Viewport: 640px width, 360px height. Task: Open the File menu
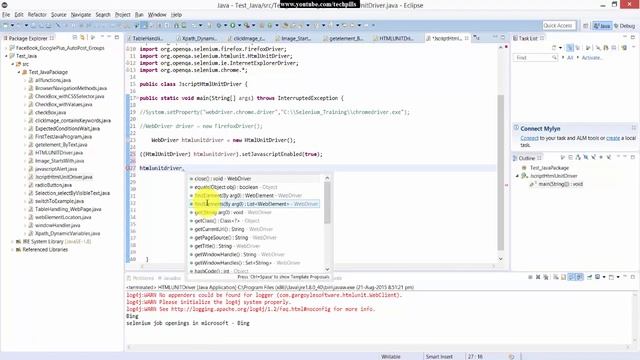(x=6, y=15)
